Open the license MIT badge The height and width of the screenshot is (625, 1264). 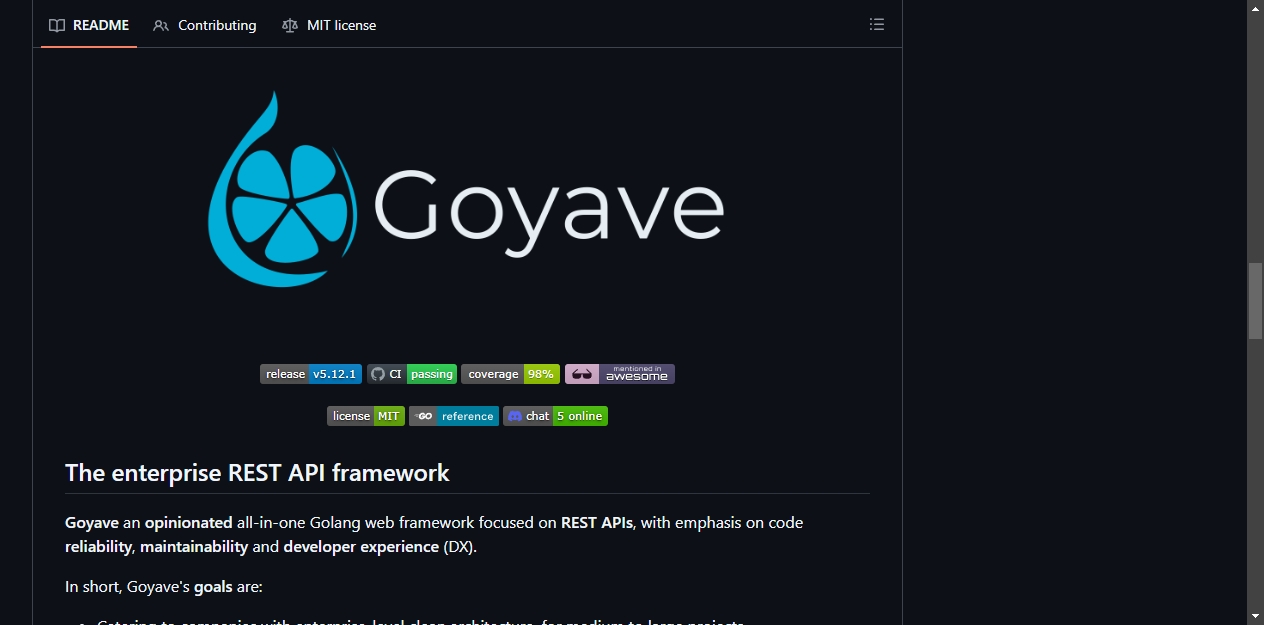point(366,416)
